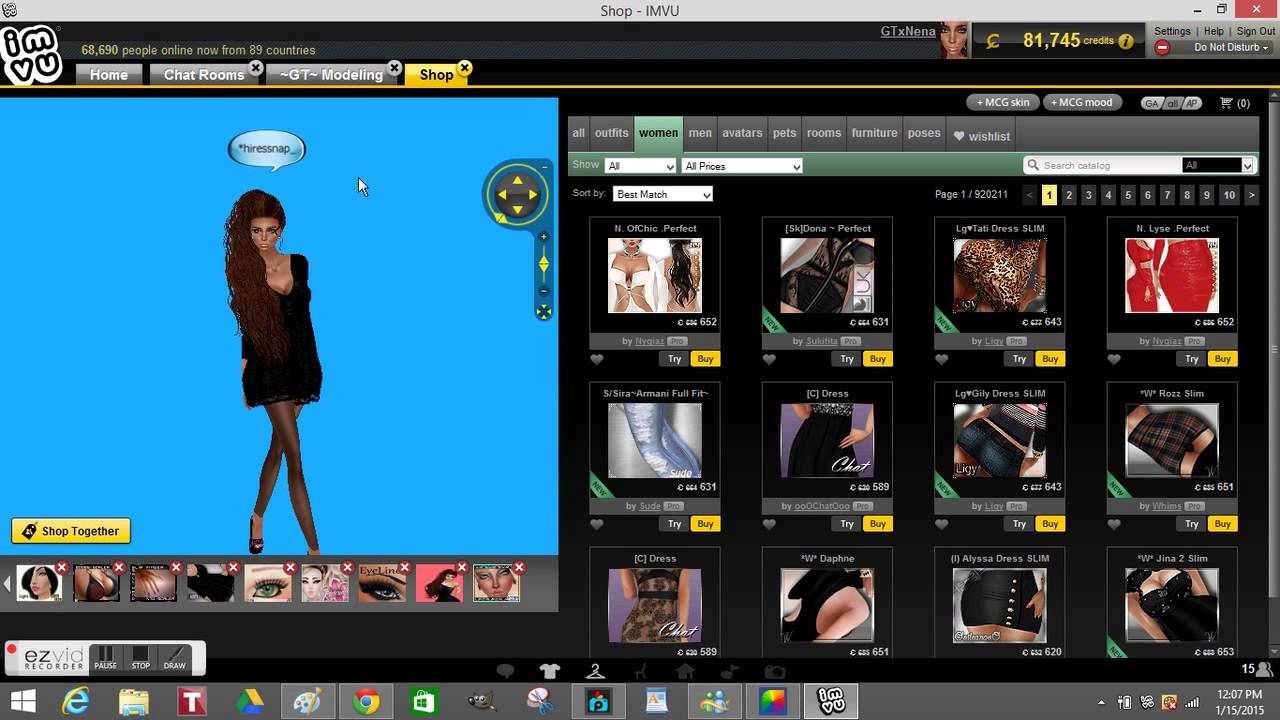Open the hanger outfits icon in bottom bar
The width and height of the screenshot is (1280, 720).
click(595, 672)
